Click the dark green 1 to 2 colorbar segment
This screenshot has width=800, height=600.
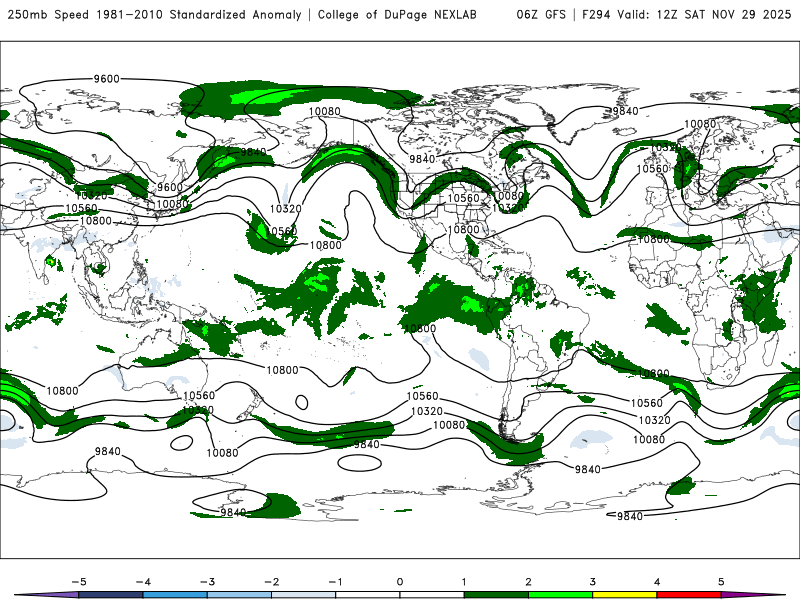496,595
